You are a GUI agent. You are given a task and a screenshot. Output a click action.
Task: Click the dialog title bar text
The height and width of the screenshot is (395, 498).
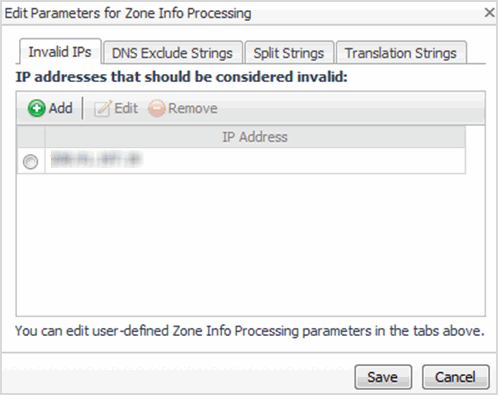pyautogui.click(x=128, y=13)
